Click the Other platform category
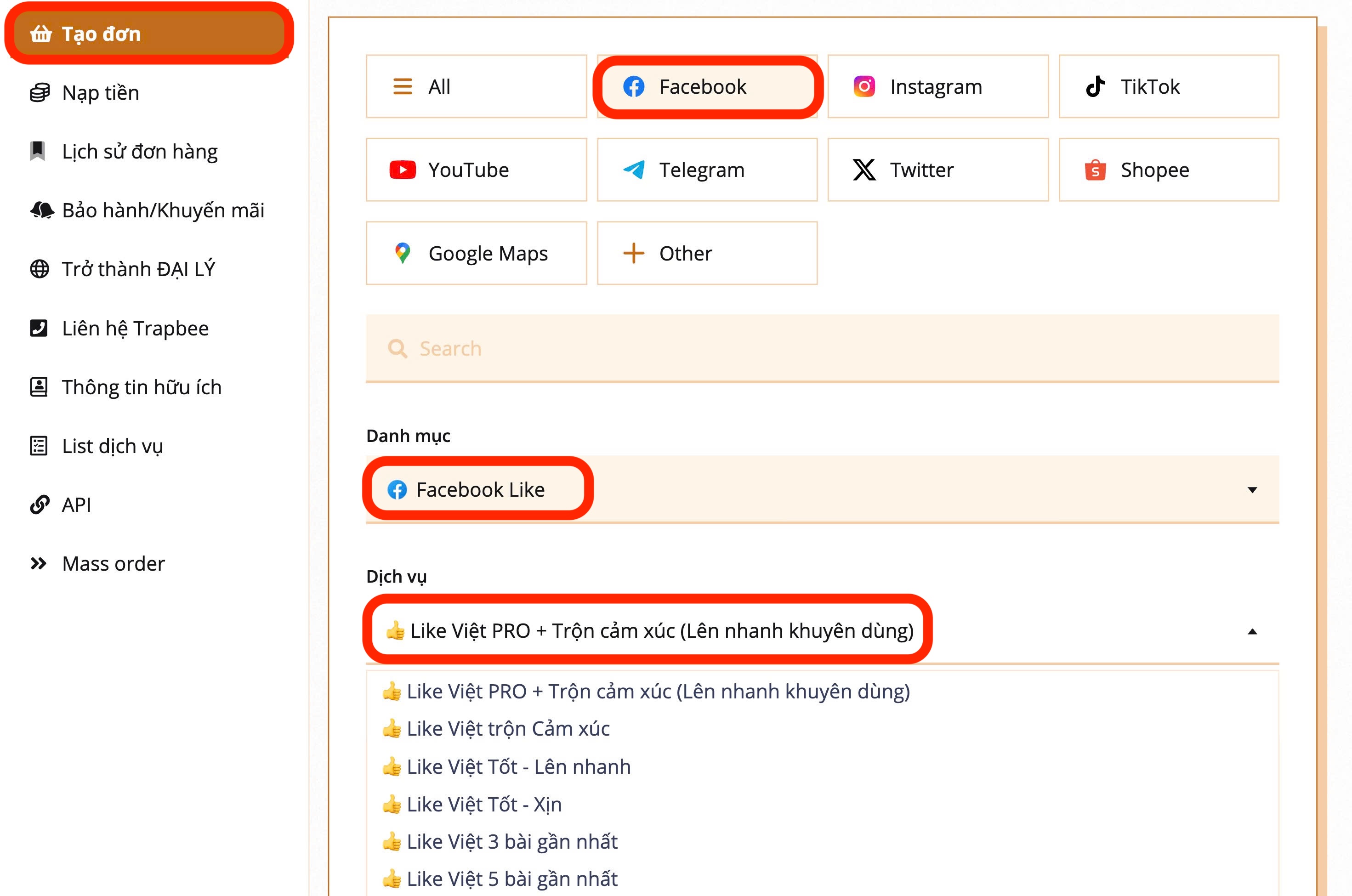 (x=707, y=253)
